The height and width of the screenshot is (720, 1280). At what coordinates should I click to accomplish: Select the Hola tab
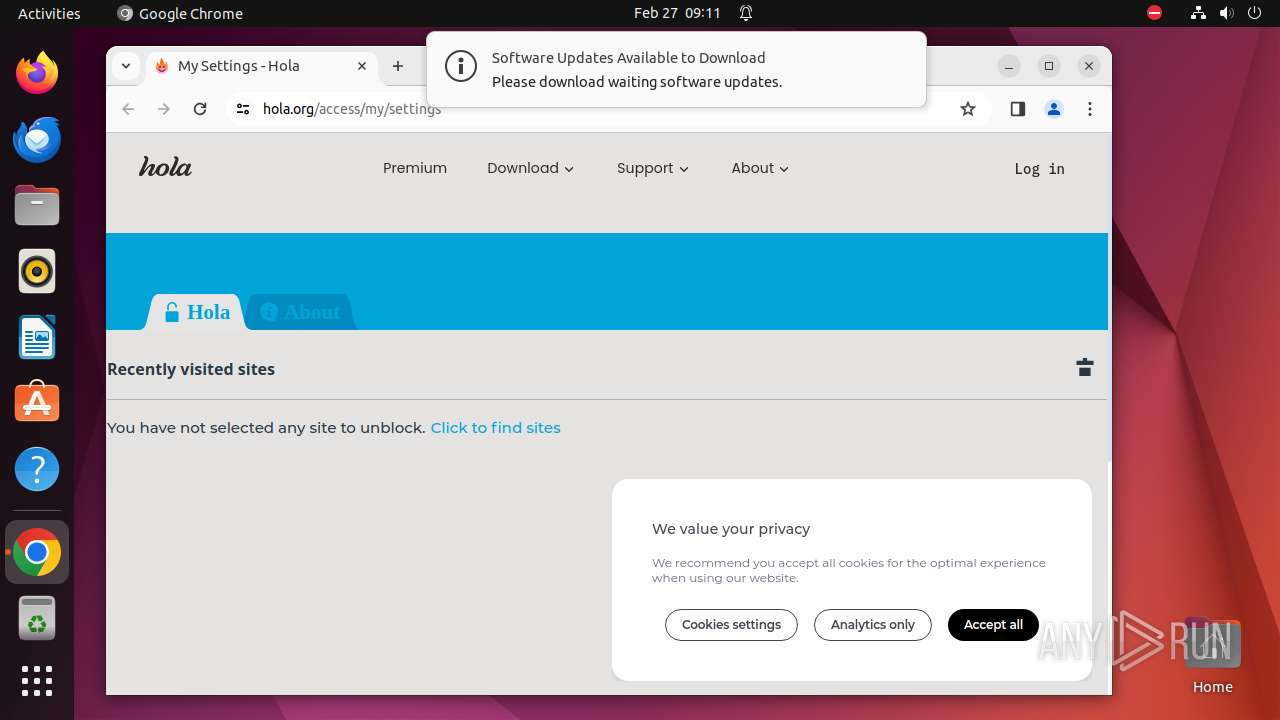tap(197, 312)
